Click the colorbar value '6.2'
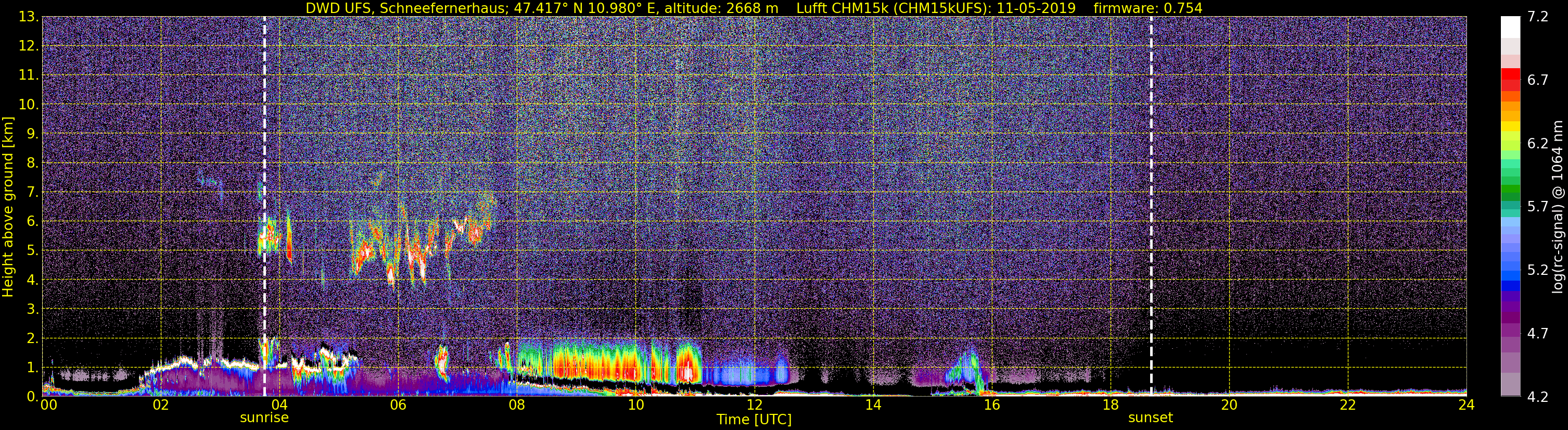The width and height of the screenshot is (1568, 430). [1538, 144]
